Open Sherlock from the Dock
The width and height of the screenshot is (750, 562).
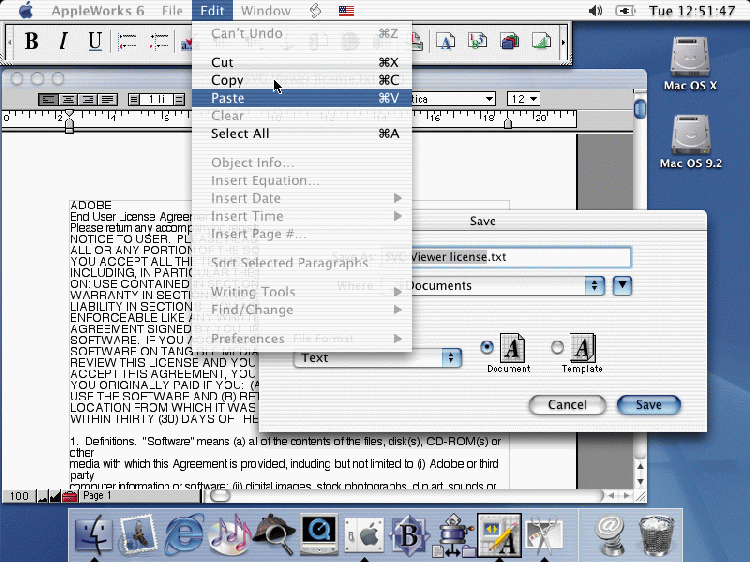point(275,535)
